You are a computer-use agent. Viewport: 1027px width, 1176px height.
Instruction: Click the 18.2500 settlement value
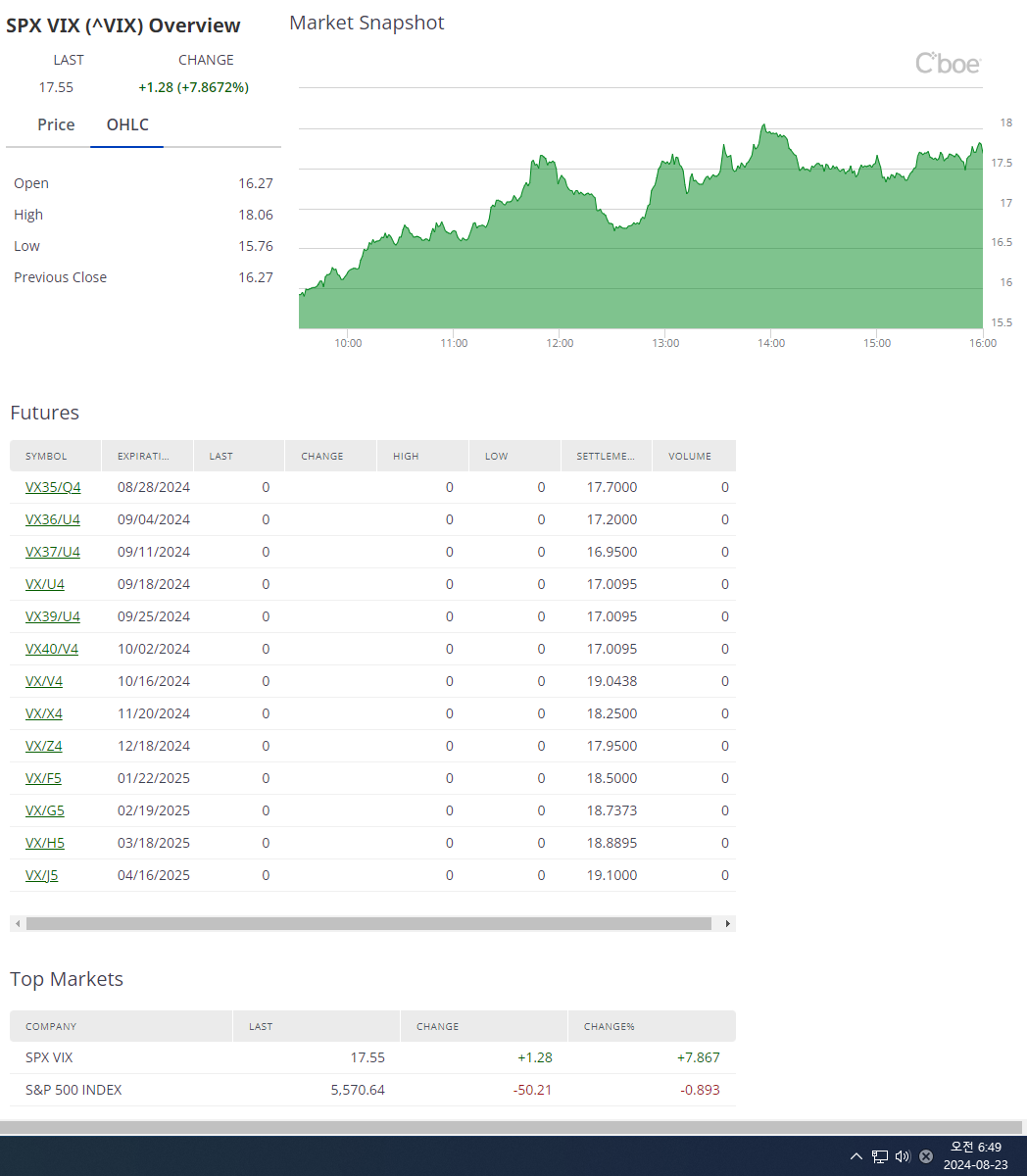[x=611, y=713]
